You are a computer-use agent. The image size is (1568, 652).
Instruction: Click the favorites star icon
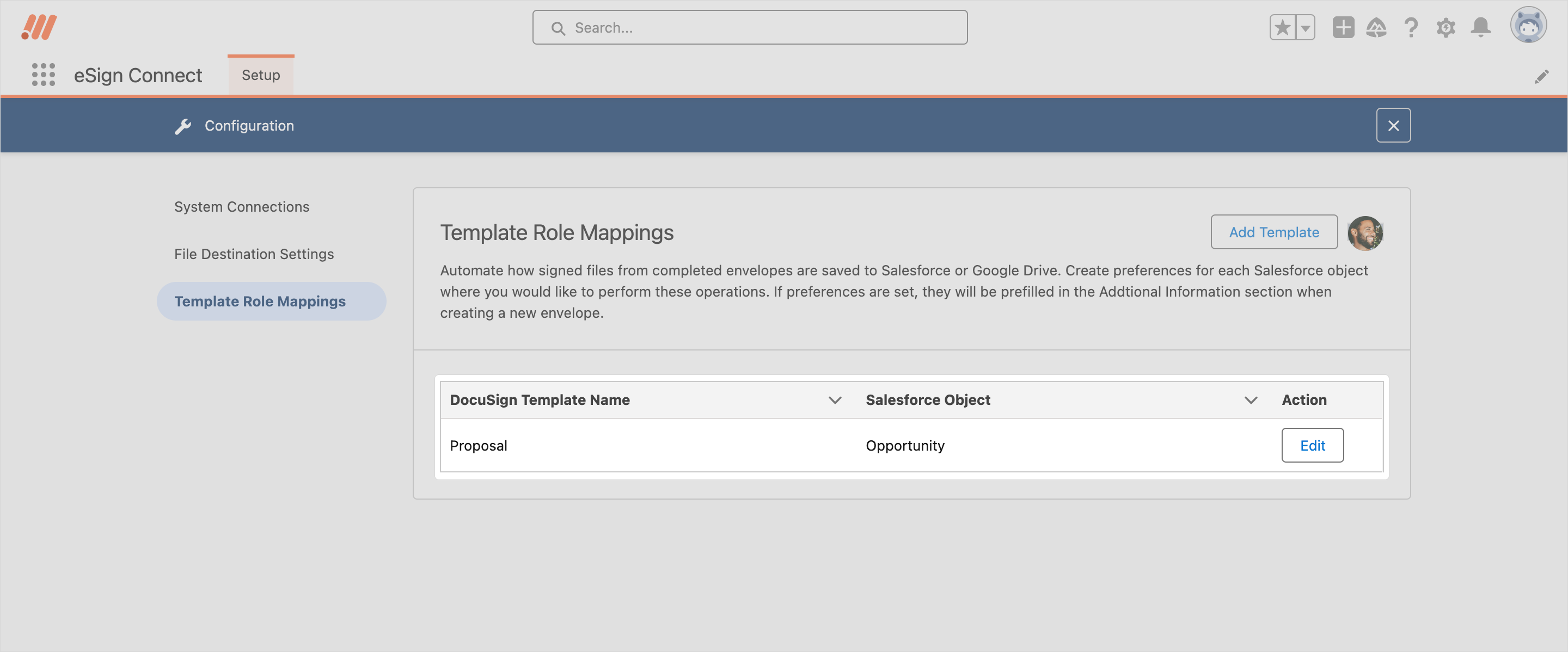[x=1282, y=27]
